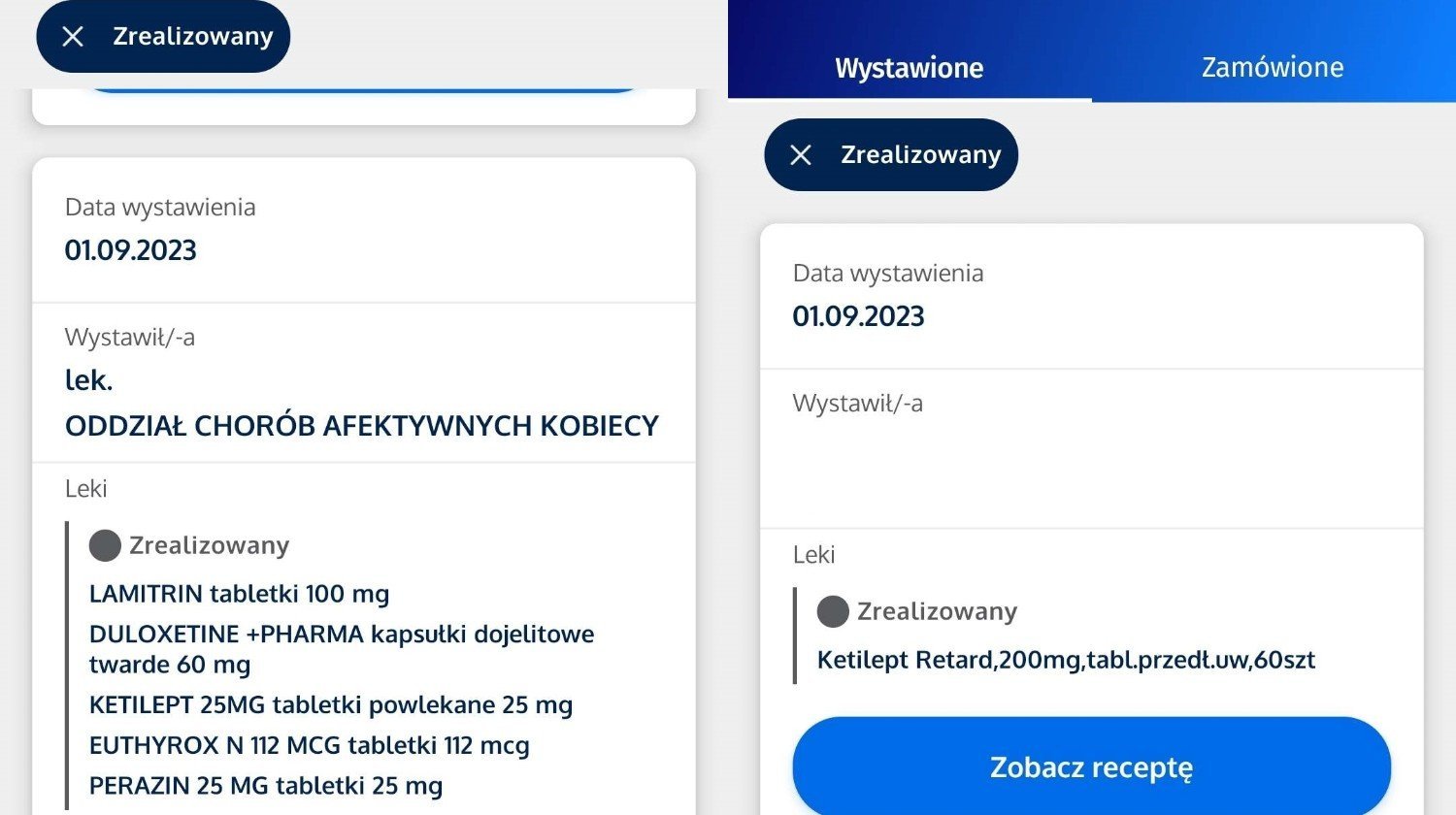The width and height of the screenshot is (1456, 815).
Task: Click gray status dot above LAMITRIN
Action: click(105, 545)
